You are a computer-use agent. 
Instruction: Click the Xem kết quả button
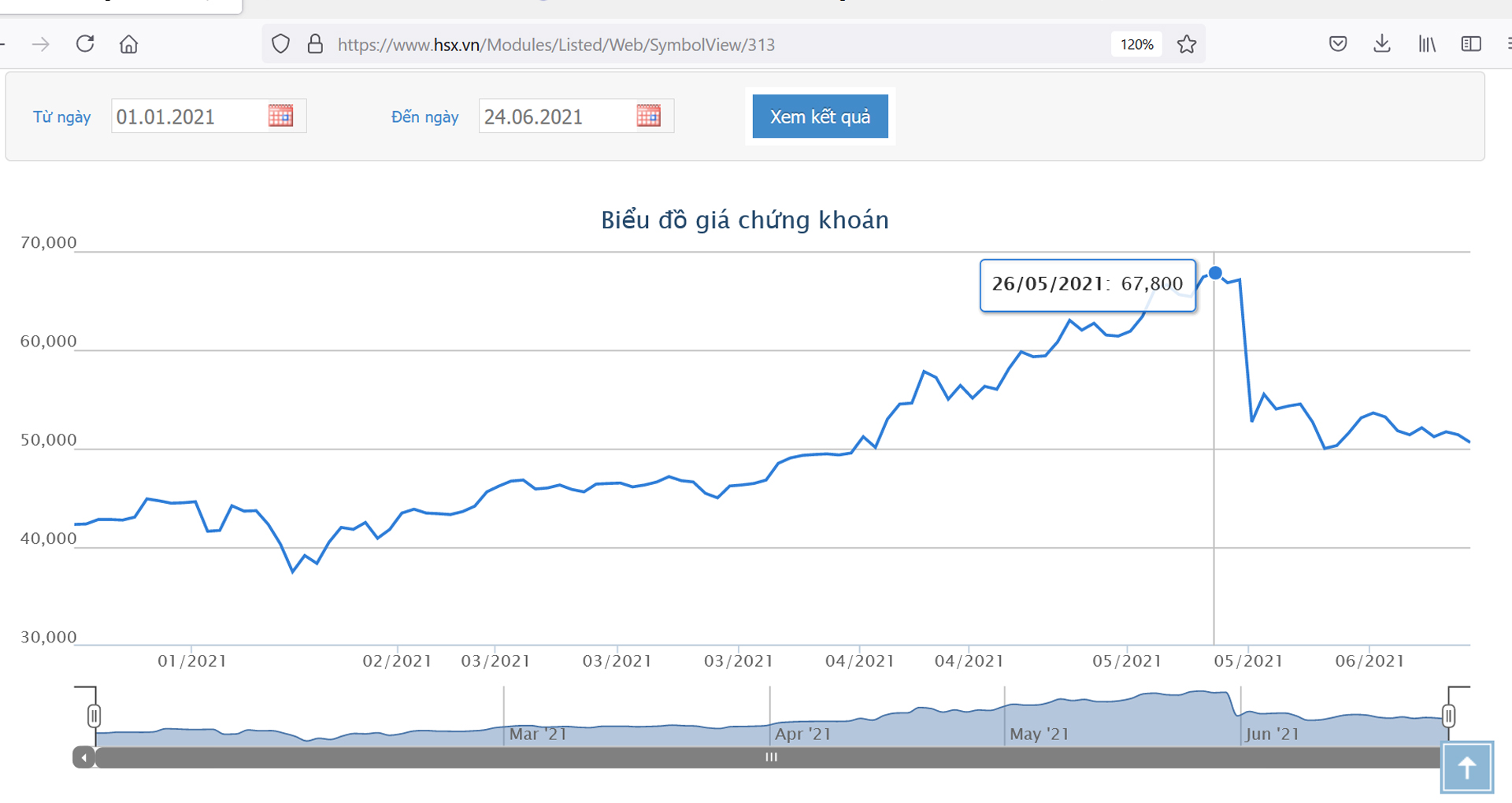(820, 117)
